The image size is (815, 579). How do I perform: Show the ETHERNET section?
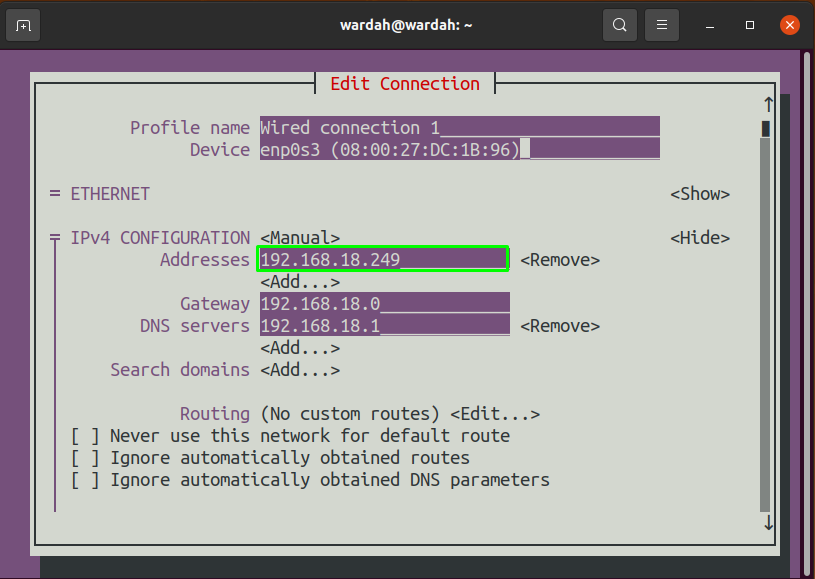pos(700,194)
